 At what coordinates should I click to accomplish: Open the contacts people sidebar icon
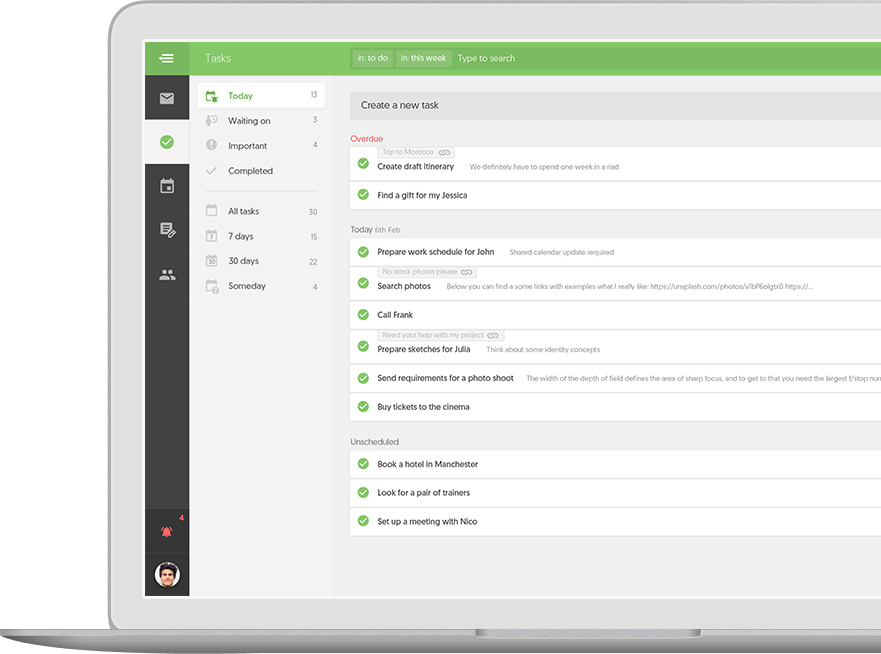[167, 275]
